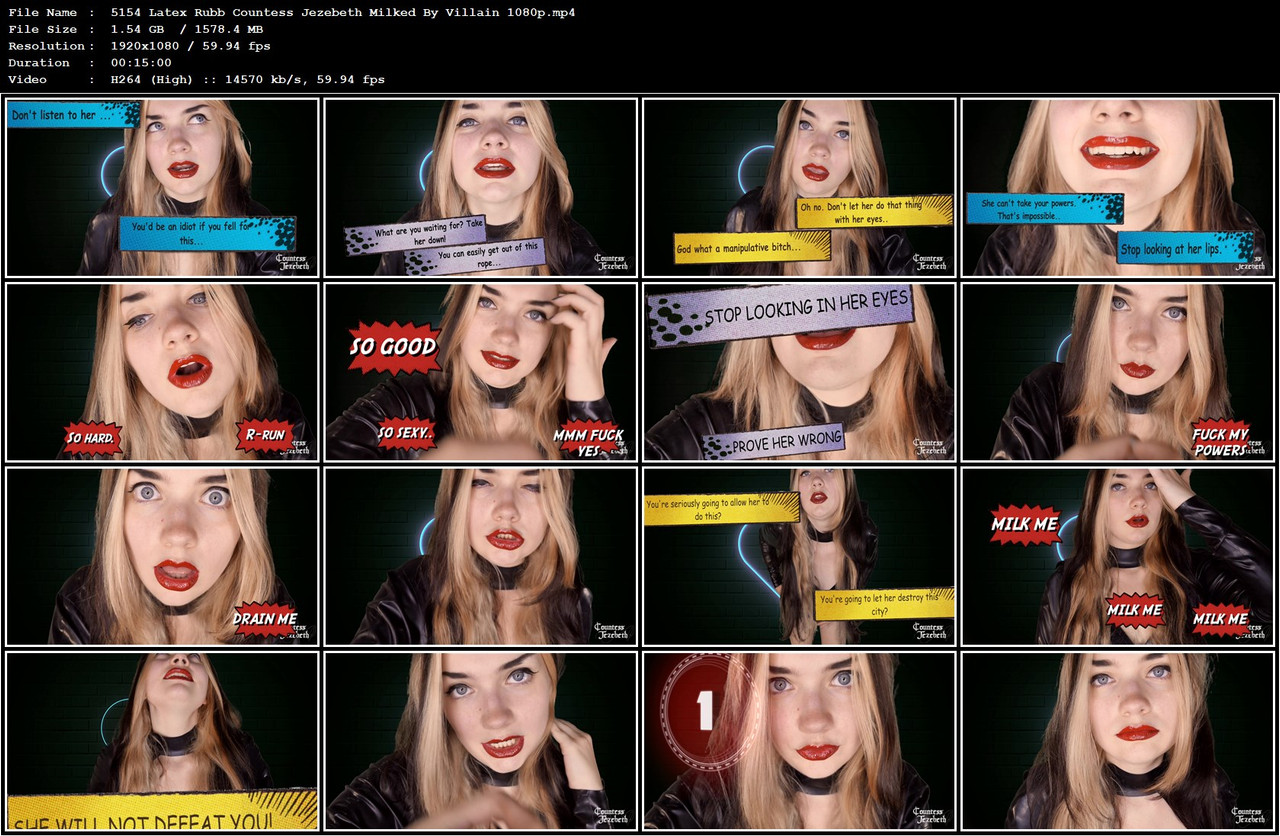Open the thumbnail with the "R-RUN" burst
The width and height of the screenshot is (1280, 836).
[162, 372]
